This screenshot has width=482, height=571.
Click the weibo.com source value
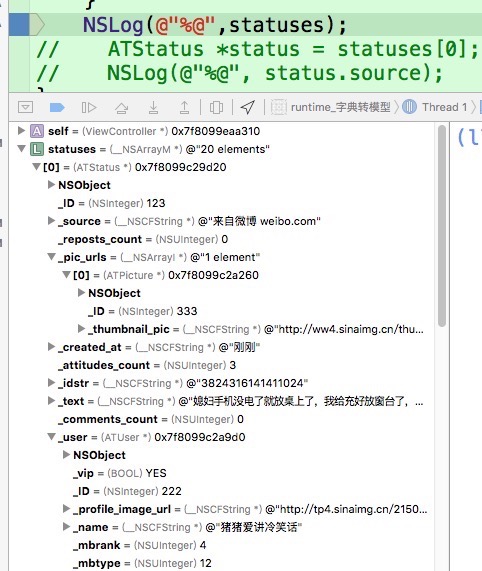point(259,221)
